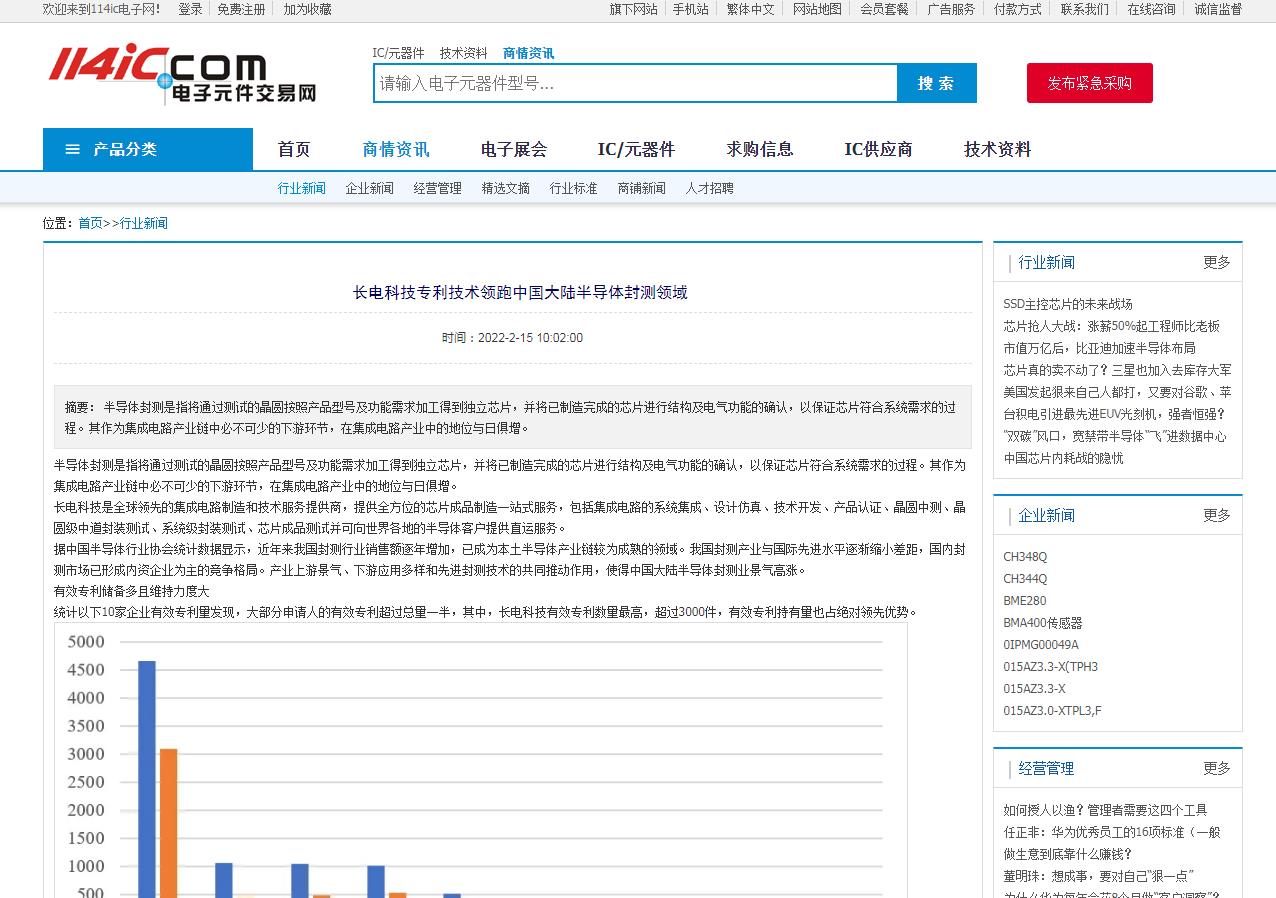Select the 技术资料 search tab
The width and height of the screenshot is (1276, 898).
[x=464, y=53]
